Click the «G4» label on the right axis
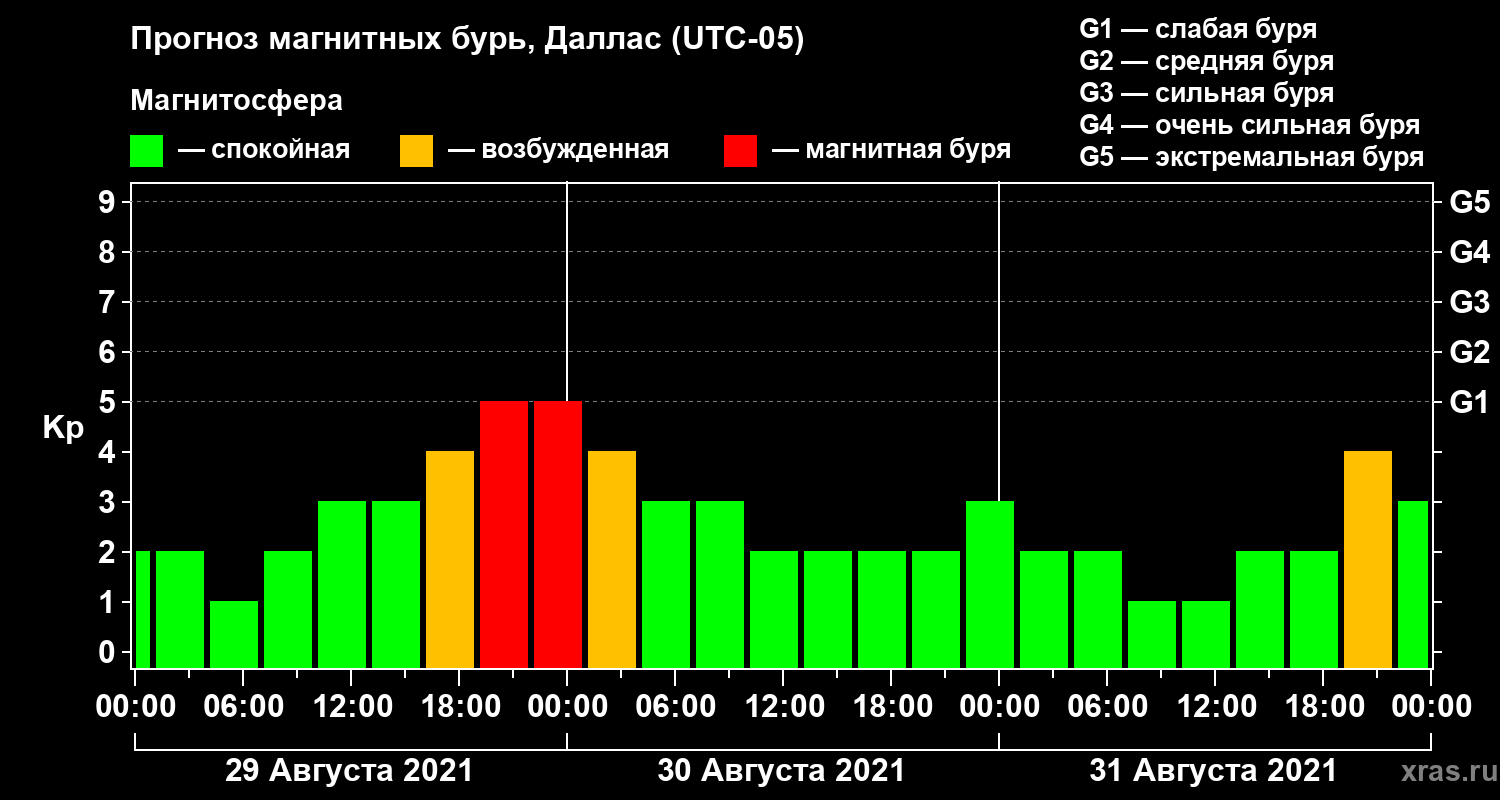Viewport: 1500px width, 800px height. pyautogui.click(x=1469, y=252)
